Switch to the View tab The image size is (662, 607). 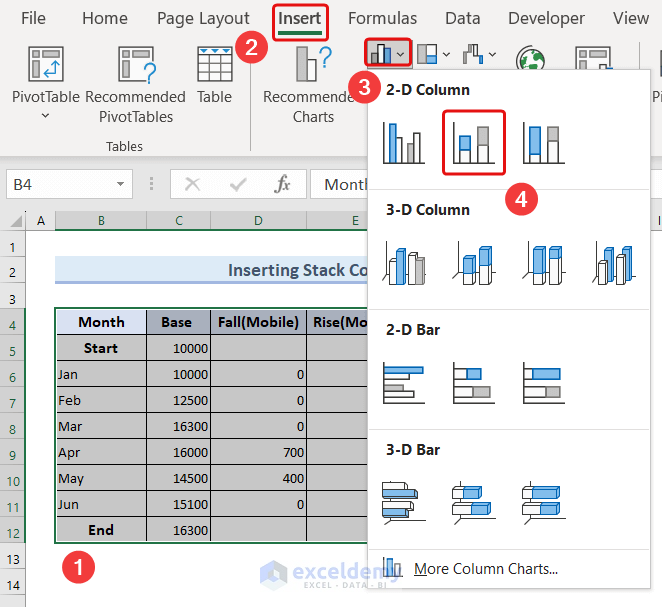631,19
